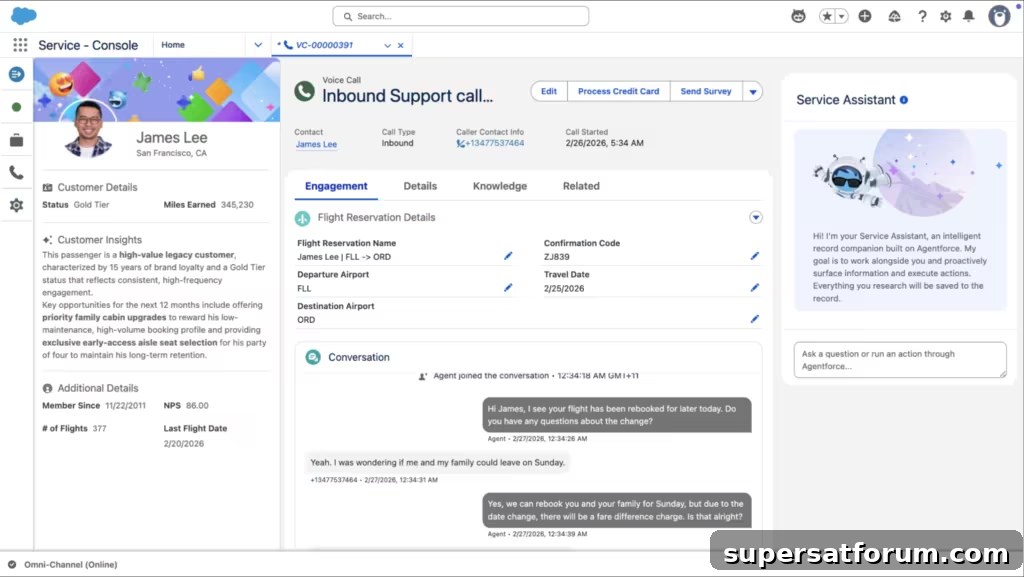Open Global Actions plus icon
This screenshot has height=577, width=1024.
865,16
